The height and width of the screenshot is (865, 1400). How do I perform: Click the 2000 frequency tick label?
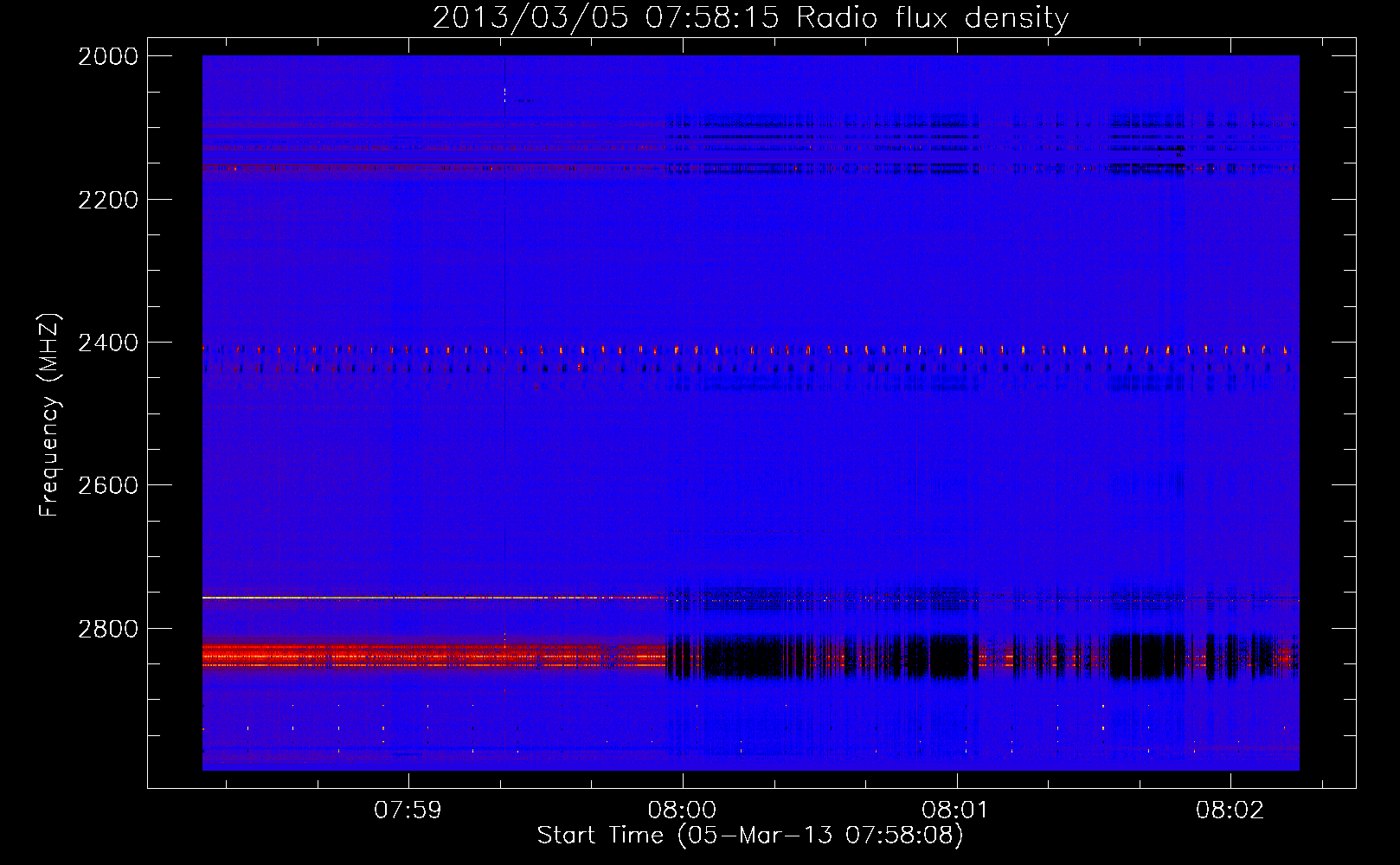pos(108,56)
